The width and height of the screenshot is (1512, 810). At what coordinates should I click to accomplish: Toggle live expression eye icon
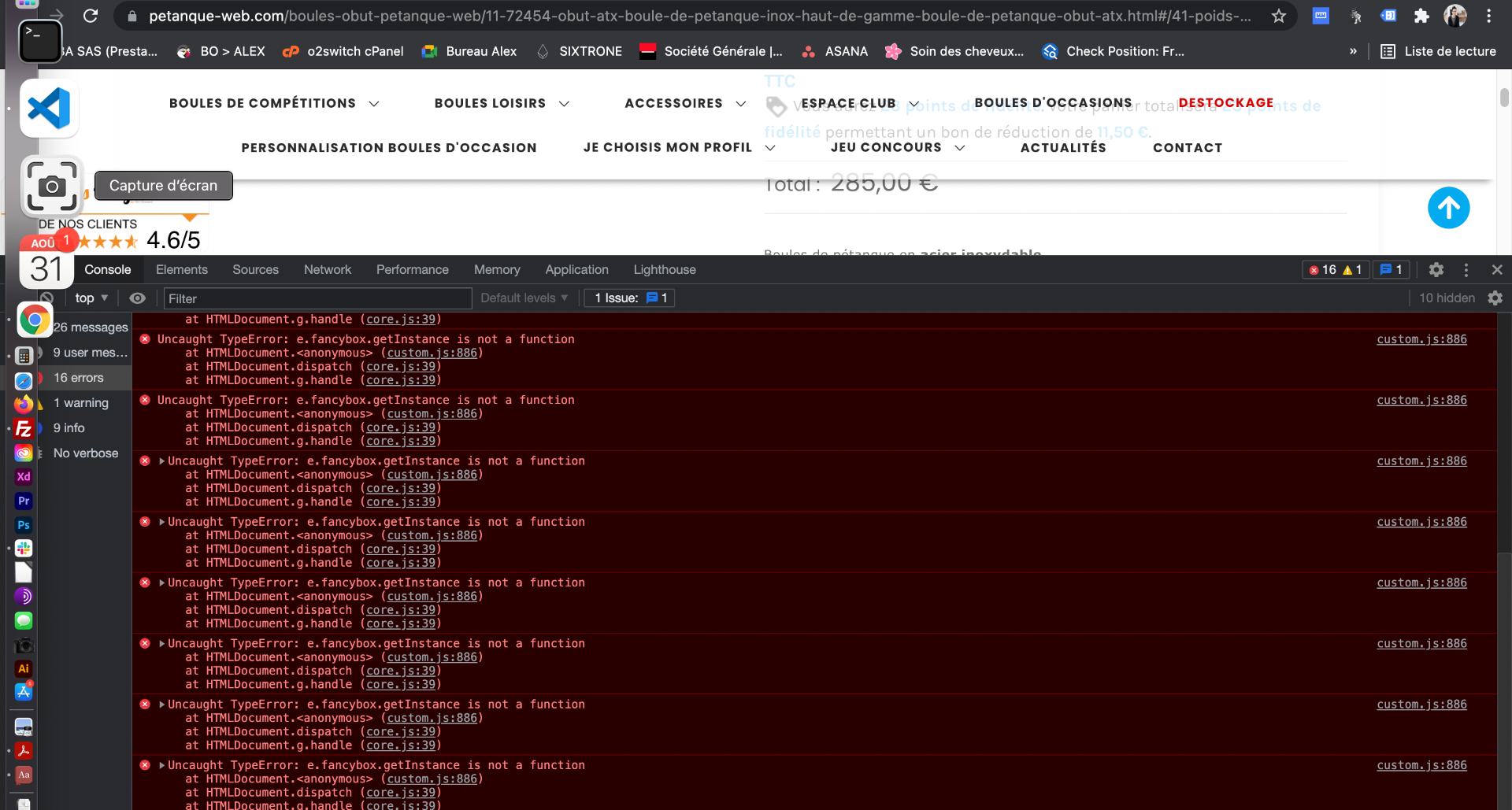click(x=137, y=298)
